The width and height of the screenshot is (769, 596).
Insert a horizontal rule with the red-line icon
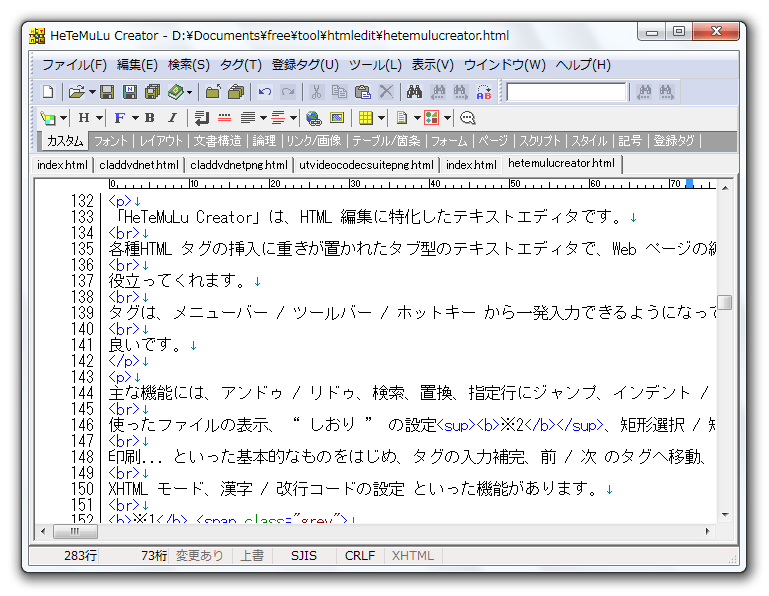[224, 118]
